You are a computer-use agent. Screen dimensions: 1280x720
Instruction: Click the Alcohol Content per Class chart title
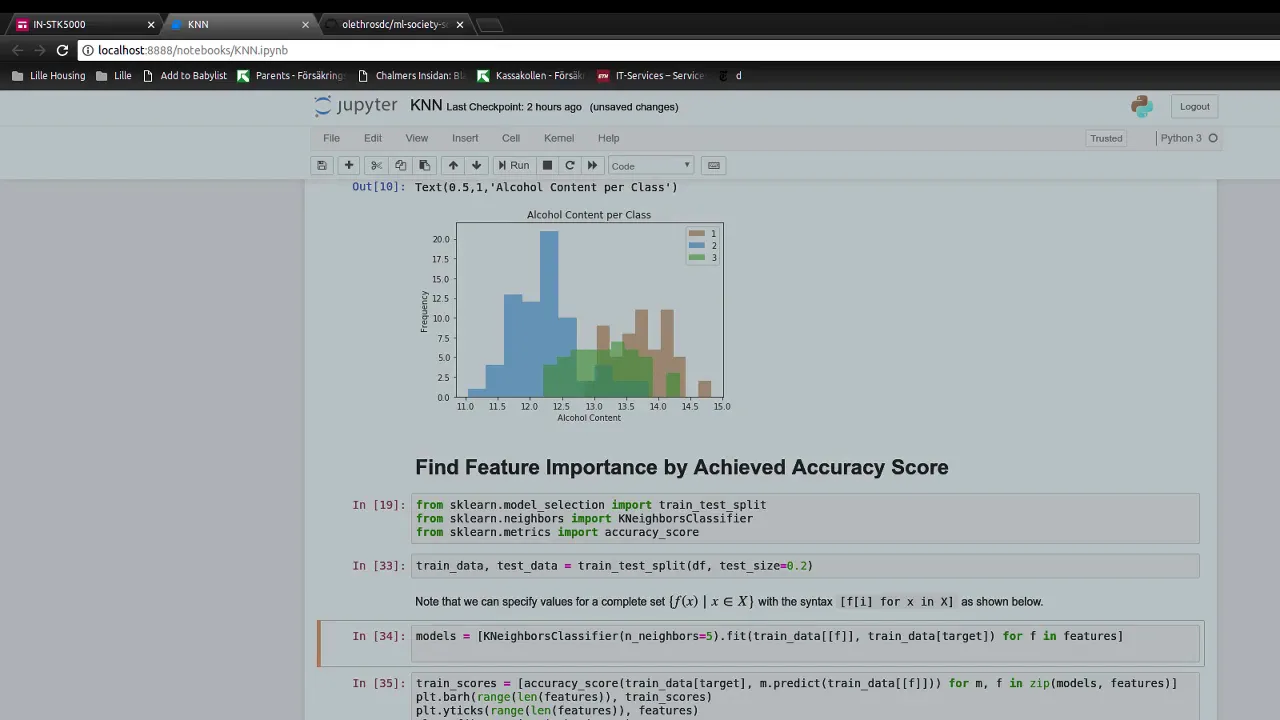pos(589,215)
